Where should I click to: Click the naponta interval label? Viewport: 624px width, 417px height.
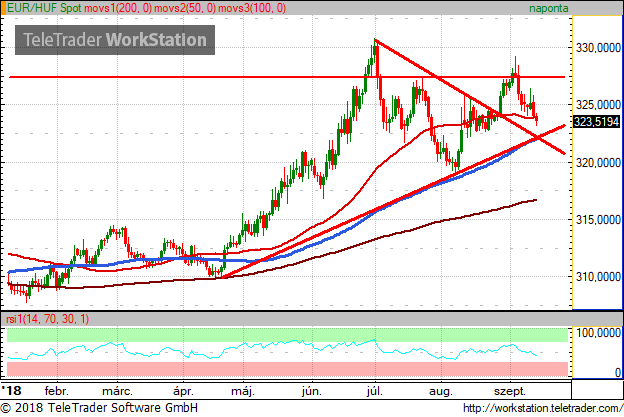pyautogui.click(x=548, y=8)
